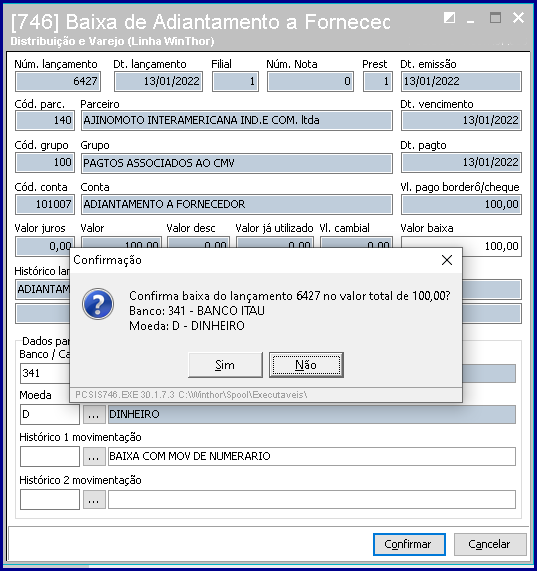Click the Cód. parc. field 140
This screenshot has height=571, width=537.
[x=45, y=121]
